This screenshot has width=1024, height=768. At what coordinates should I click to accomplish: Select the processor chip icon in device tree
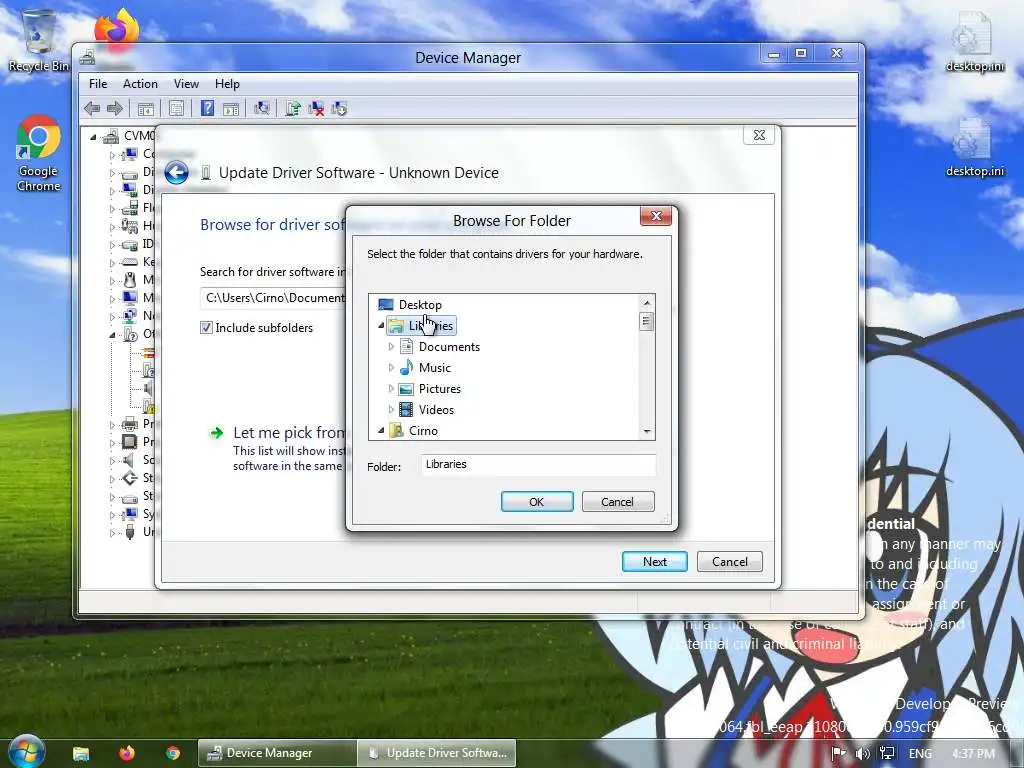point(130,441)
